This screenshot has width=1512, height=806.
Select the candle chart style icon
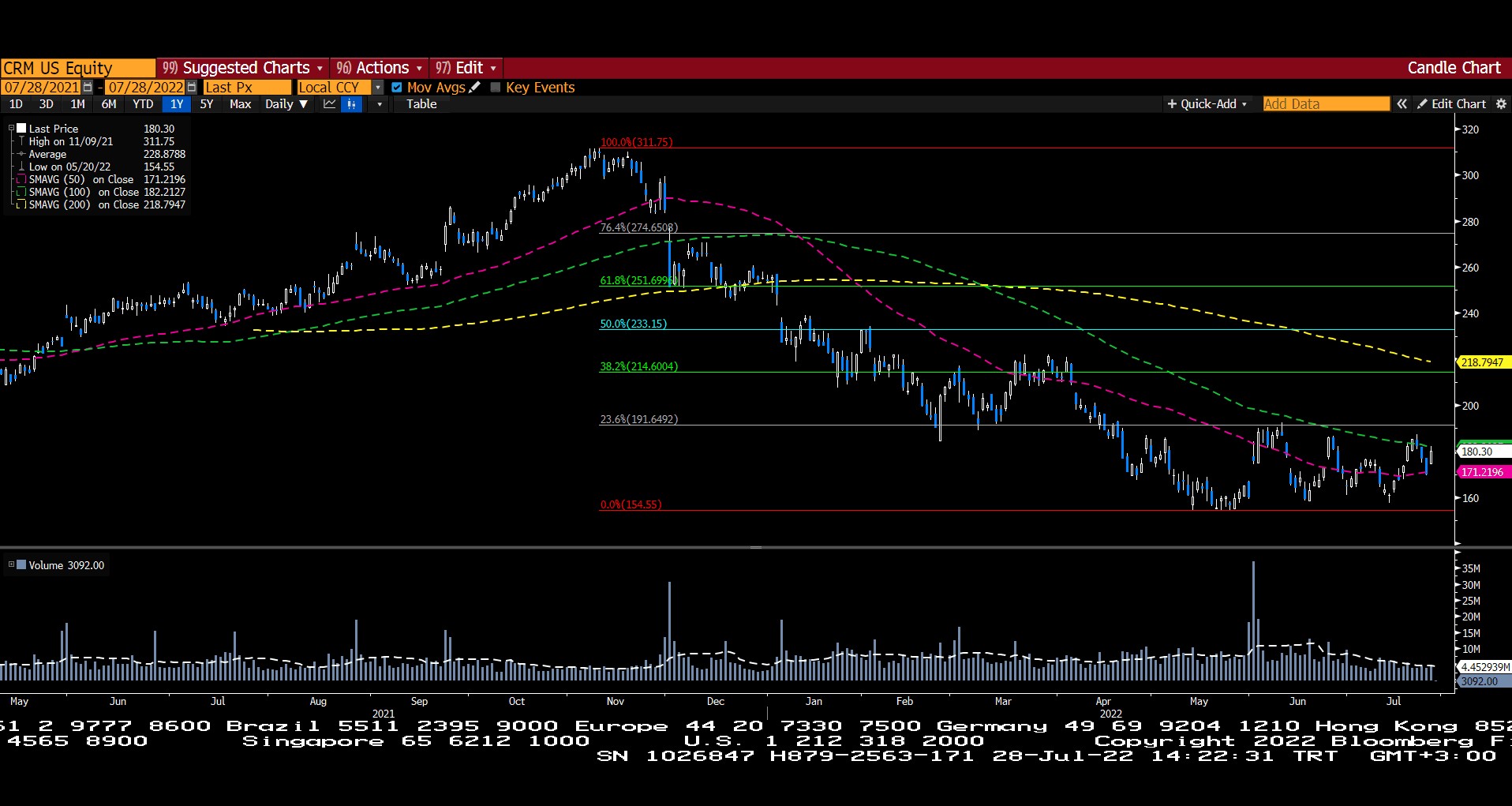(352, 104)
